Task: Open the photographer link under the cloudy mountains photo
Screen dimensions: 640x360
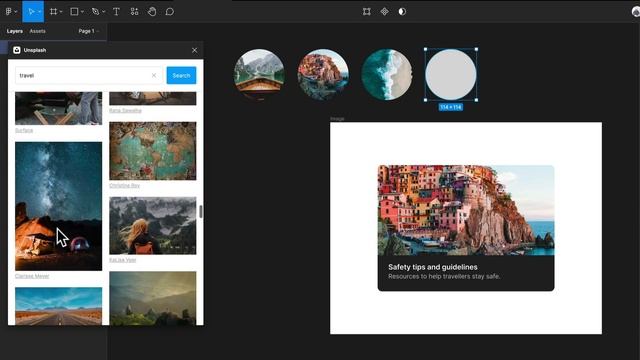Action: (122, 260)
